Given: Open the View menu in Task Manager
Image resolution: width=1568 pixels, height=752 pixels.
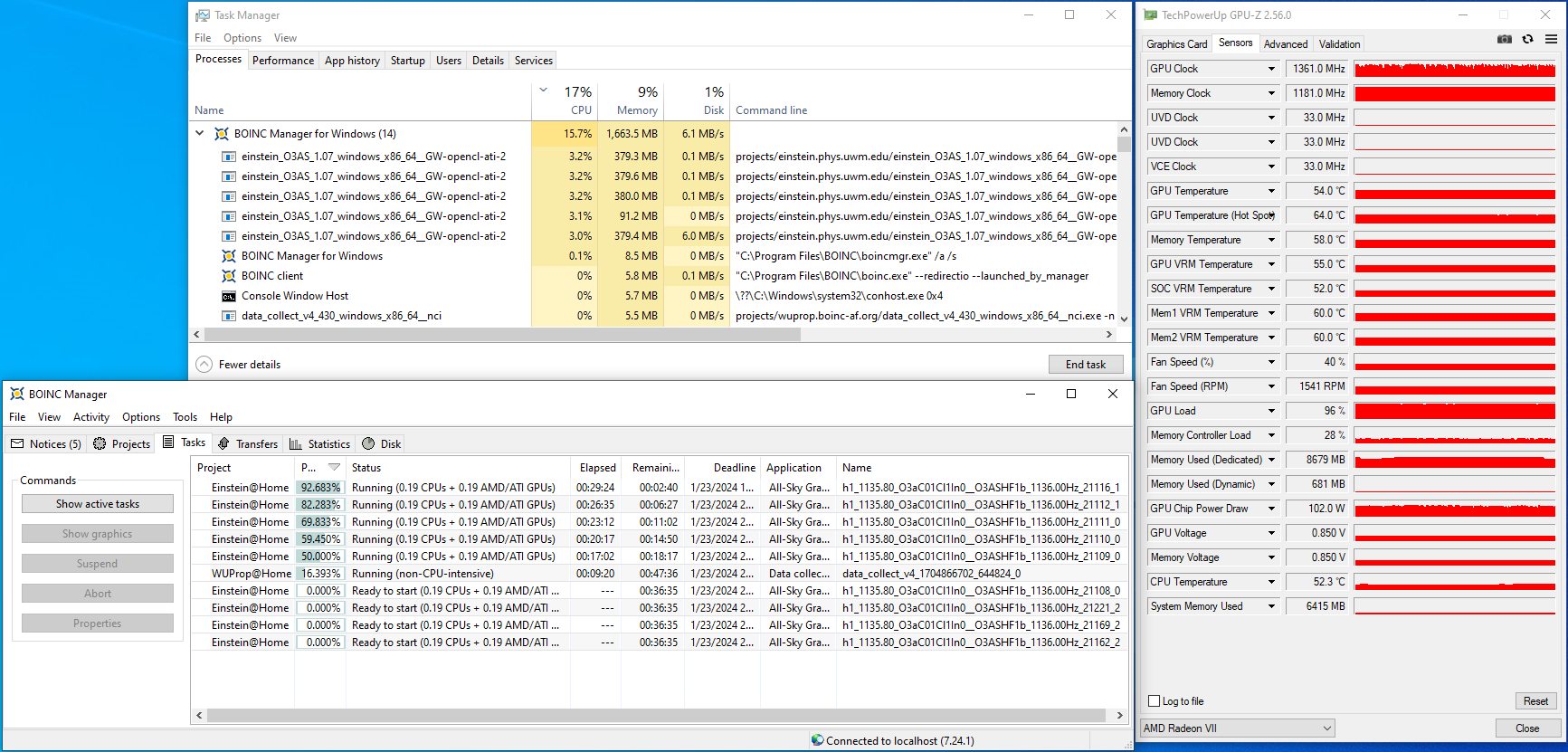Looking at the screenshot, I should click(285, 38).
